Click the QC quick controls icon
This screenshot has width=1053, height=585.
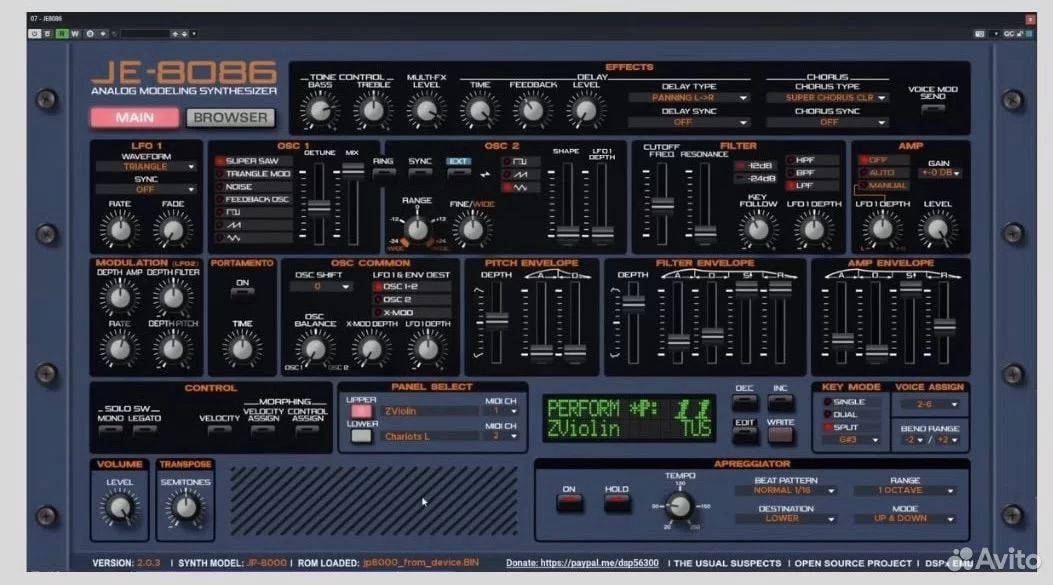pos(1009,34)
